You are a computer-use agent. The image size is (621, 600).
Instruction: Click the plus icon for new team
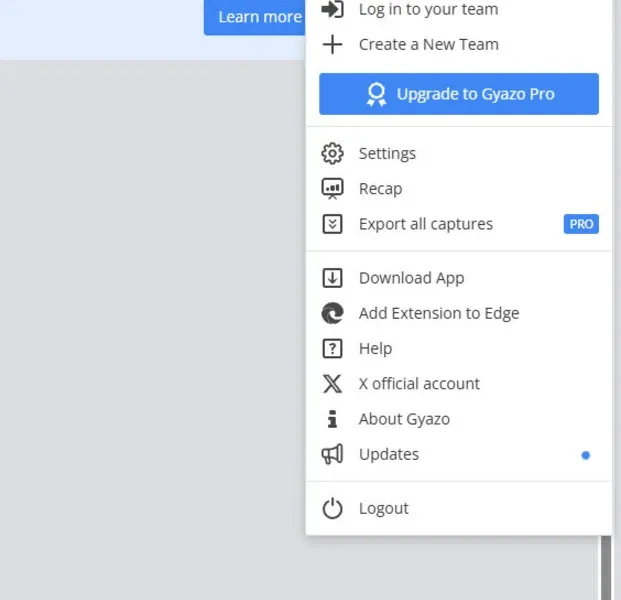(332, 44)
